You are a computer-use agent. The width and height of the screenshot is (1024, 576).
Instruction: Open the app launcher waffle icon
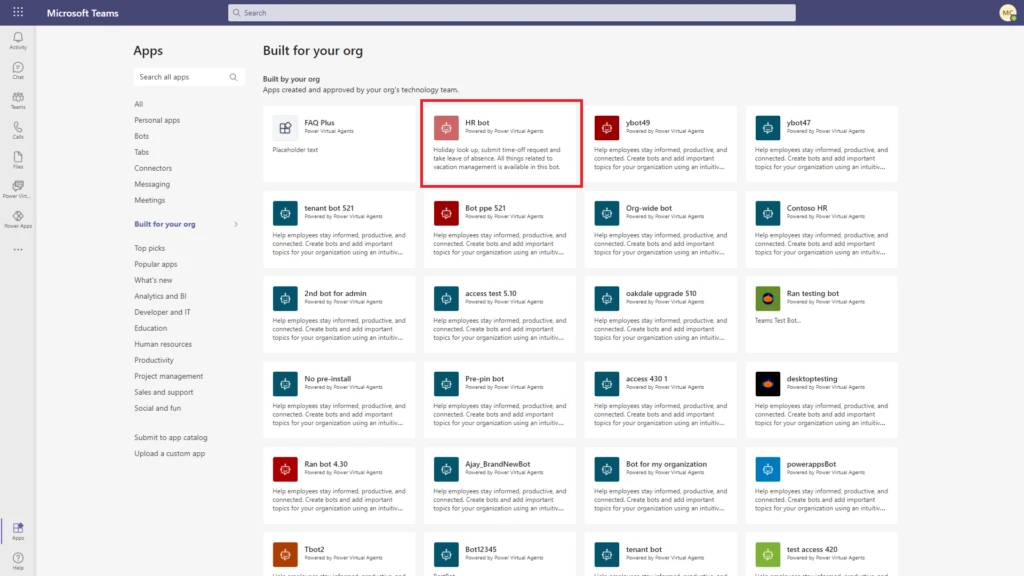click(x=16, y=12)
